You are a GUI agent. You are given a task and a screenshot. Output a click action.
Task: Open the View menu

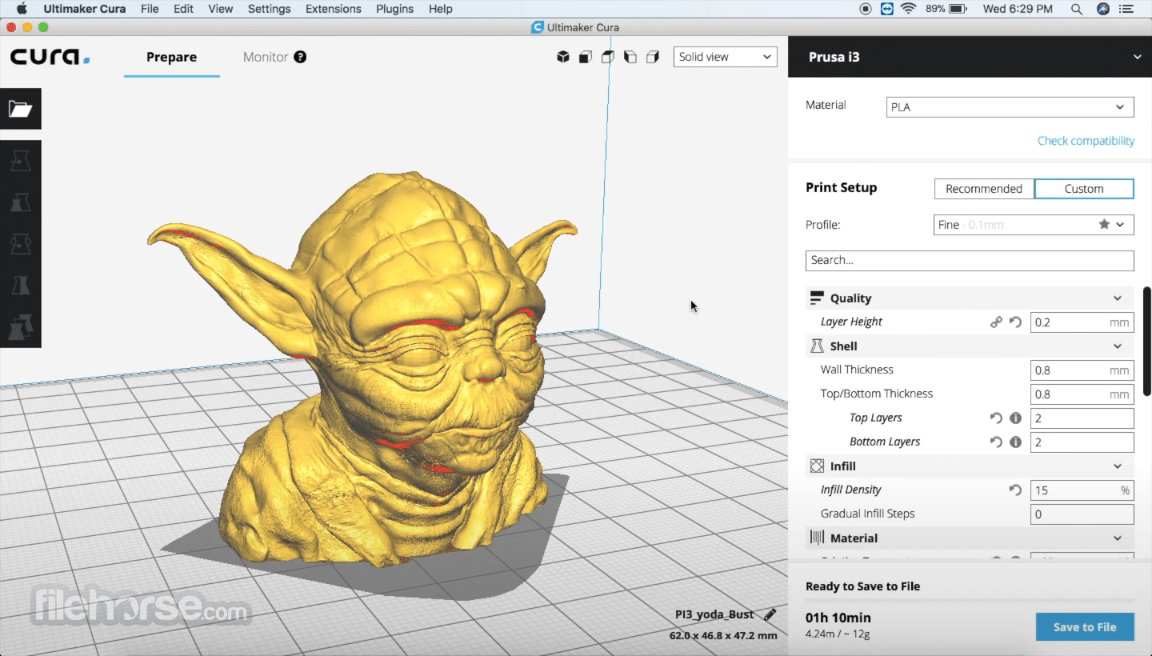pyautogui.click(x=220, y=9)
